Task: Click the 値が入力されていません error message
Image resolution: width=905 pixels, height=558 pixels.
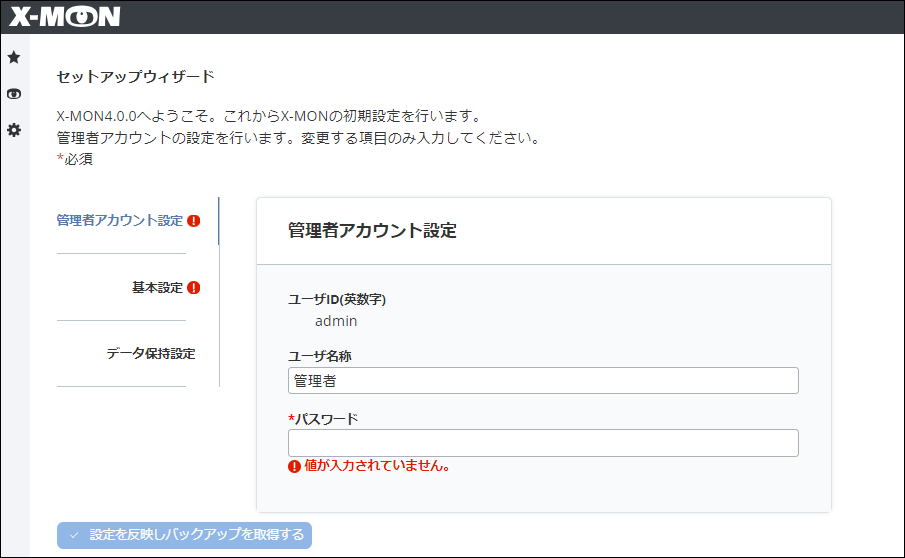Action: 376,466
